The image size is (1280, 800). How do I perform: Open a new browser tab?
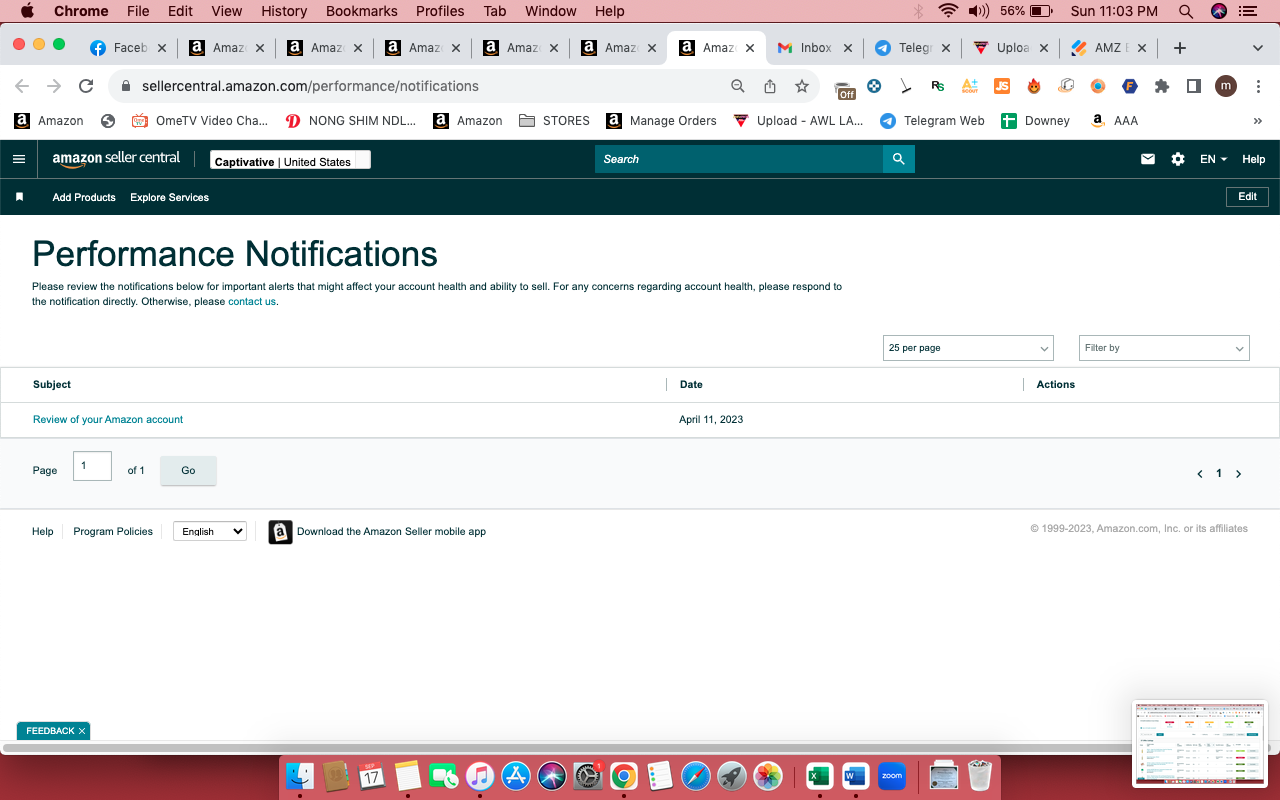point(1180,48)
